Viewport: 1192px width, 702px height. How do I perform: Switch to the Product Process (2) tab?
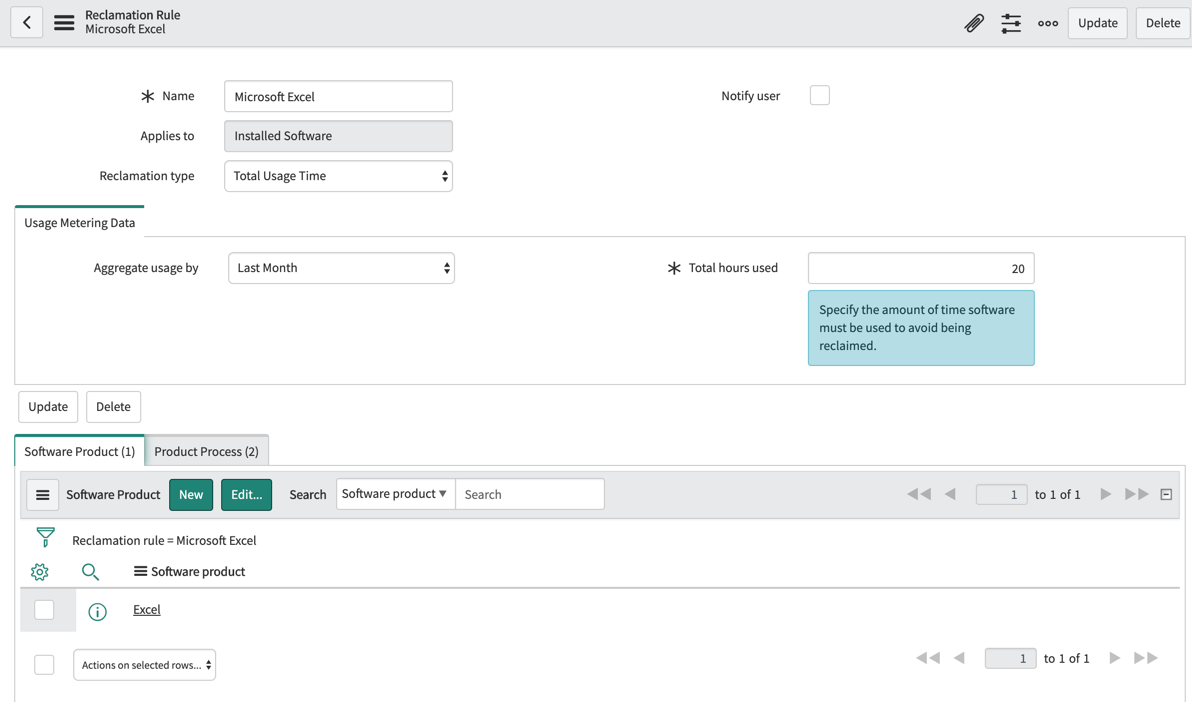(x=206, y=451)
